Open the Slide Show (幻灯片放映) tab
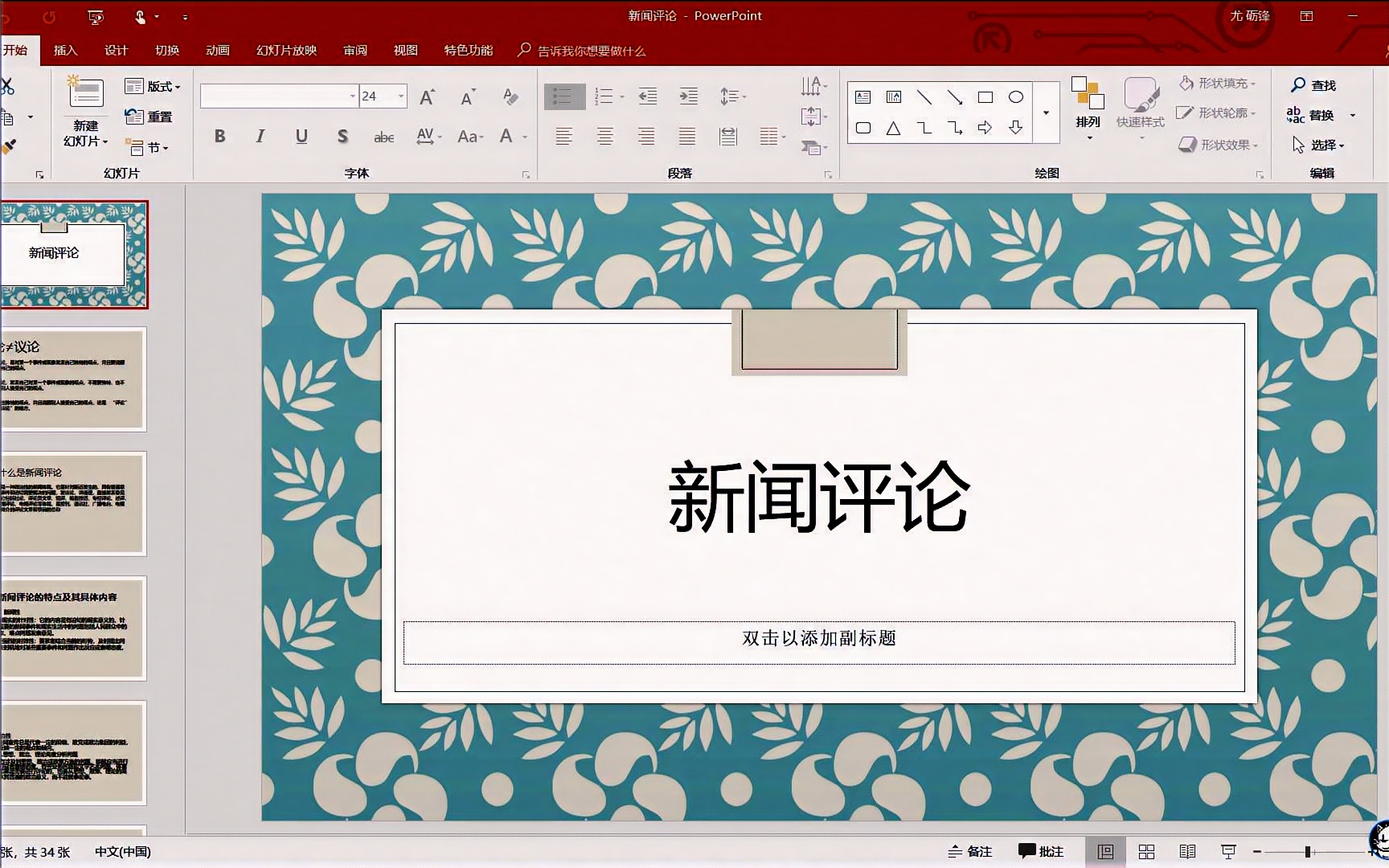The image size is (1389, 868). click(x=286, y=50)
